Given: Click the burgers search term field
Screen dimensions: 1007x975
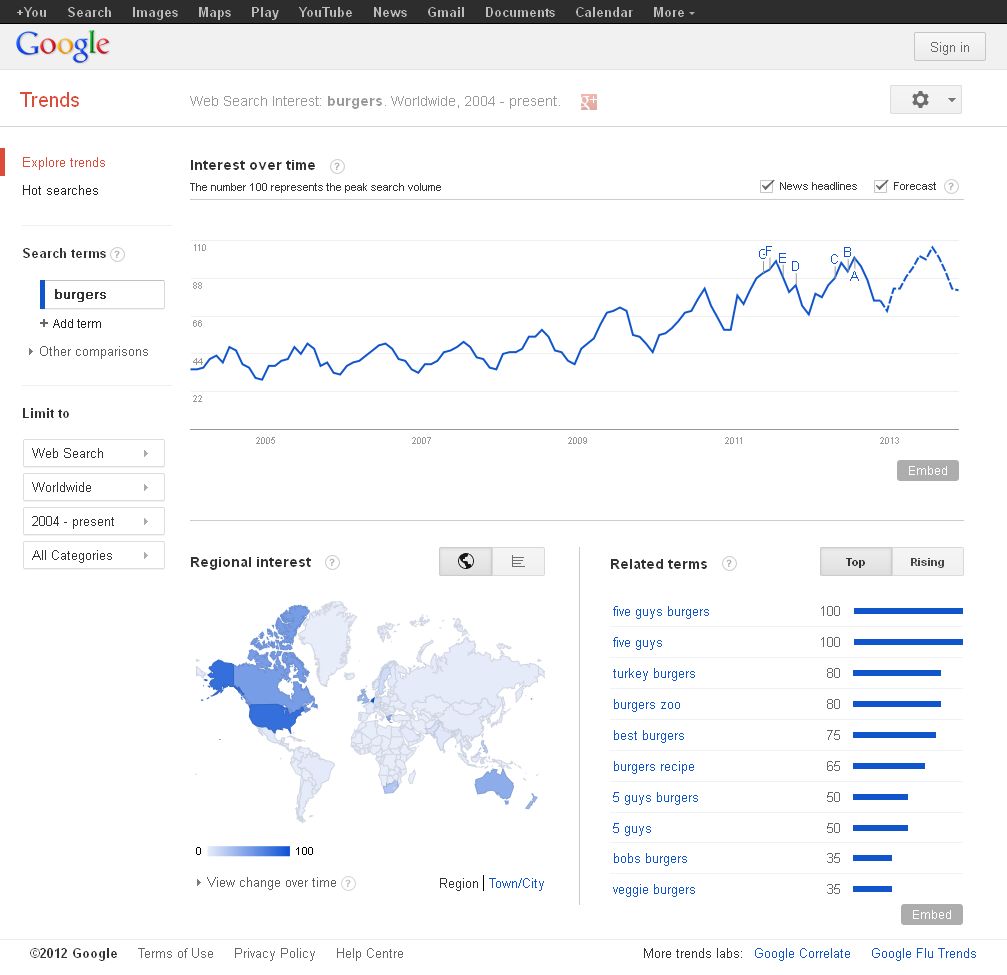Looking at the screenshot, I should [102, 294].
